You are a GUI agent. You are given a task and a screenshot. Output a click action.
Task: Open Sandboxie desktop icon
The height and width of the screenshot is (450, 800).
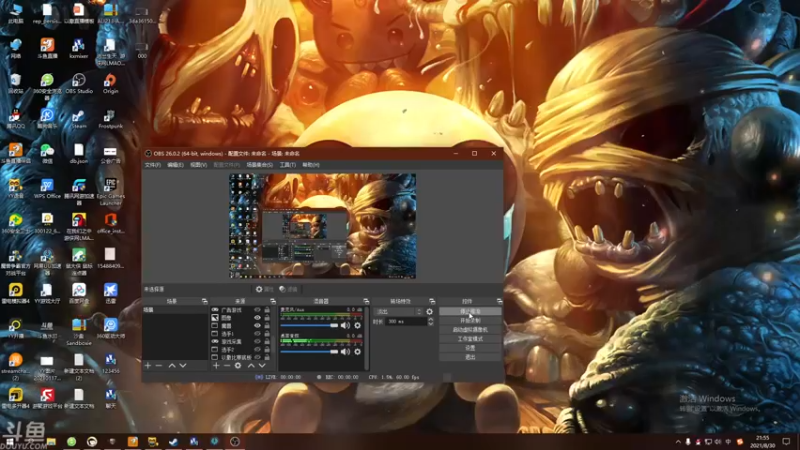tap(79, 332)
